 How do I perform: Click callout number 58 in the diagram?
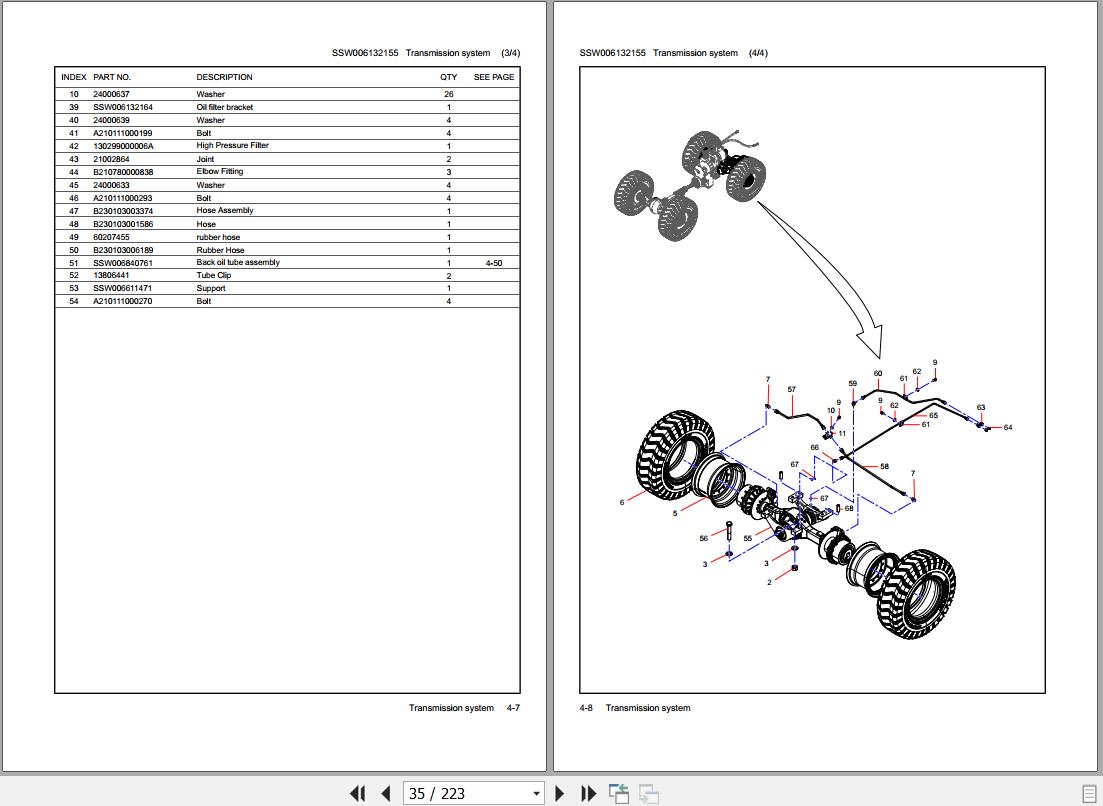[x=884, y=467]
